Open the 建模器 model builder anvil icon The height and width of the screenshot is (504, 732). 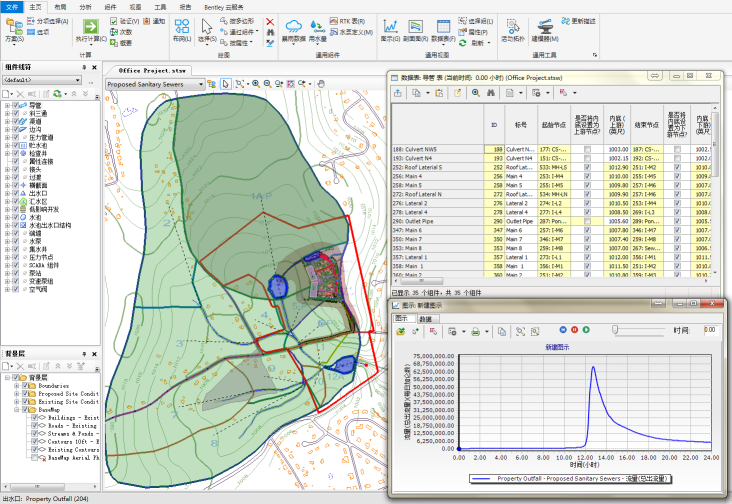[545, 26]
